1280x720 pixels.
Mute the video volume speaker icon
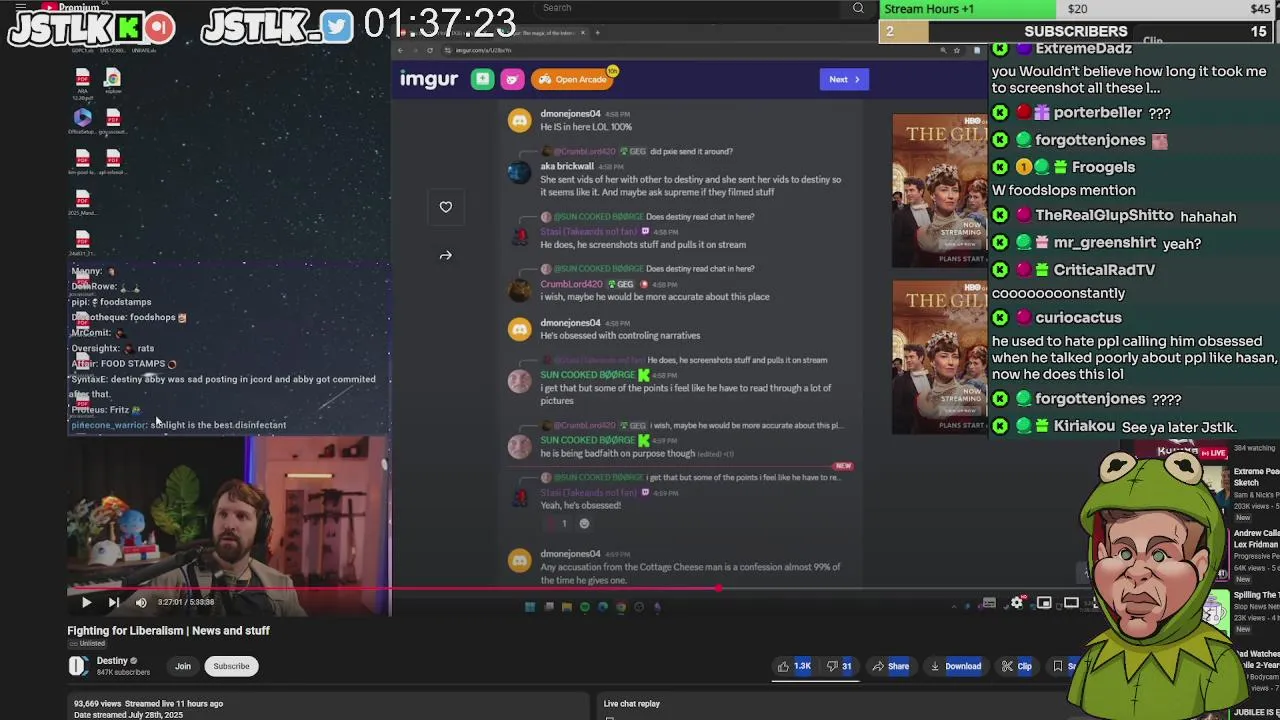(141, 602)
